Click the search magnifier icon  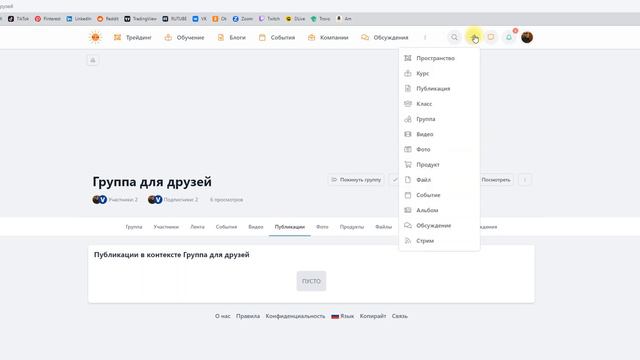coord(454,38)
